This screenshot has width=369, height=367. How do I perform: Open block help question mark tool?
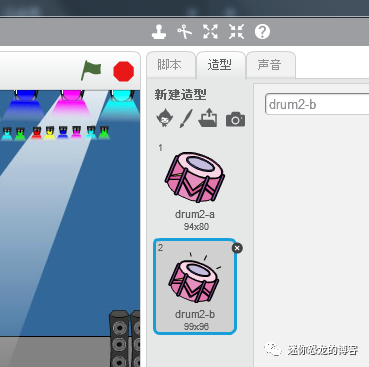[x=262, y=32]
